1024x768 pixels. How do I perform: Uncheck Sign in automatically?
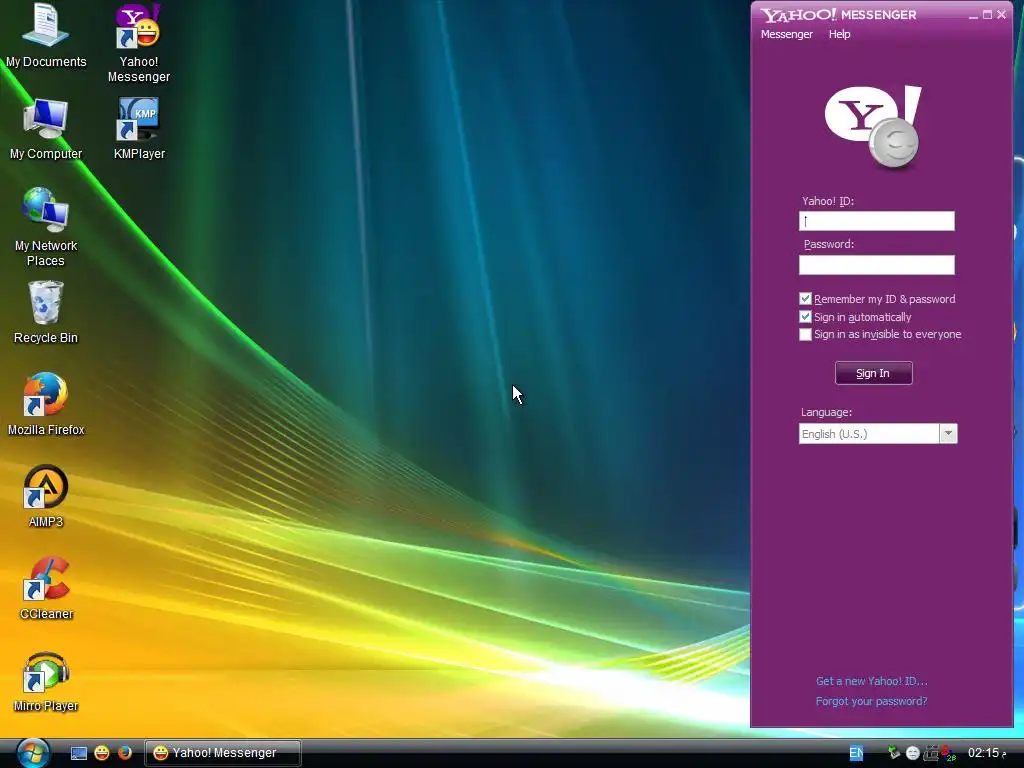click(805, 317)
